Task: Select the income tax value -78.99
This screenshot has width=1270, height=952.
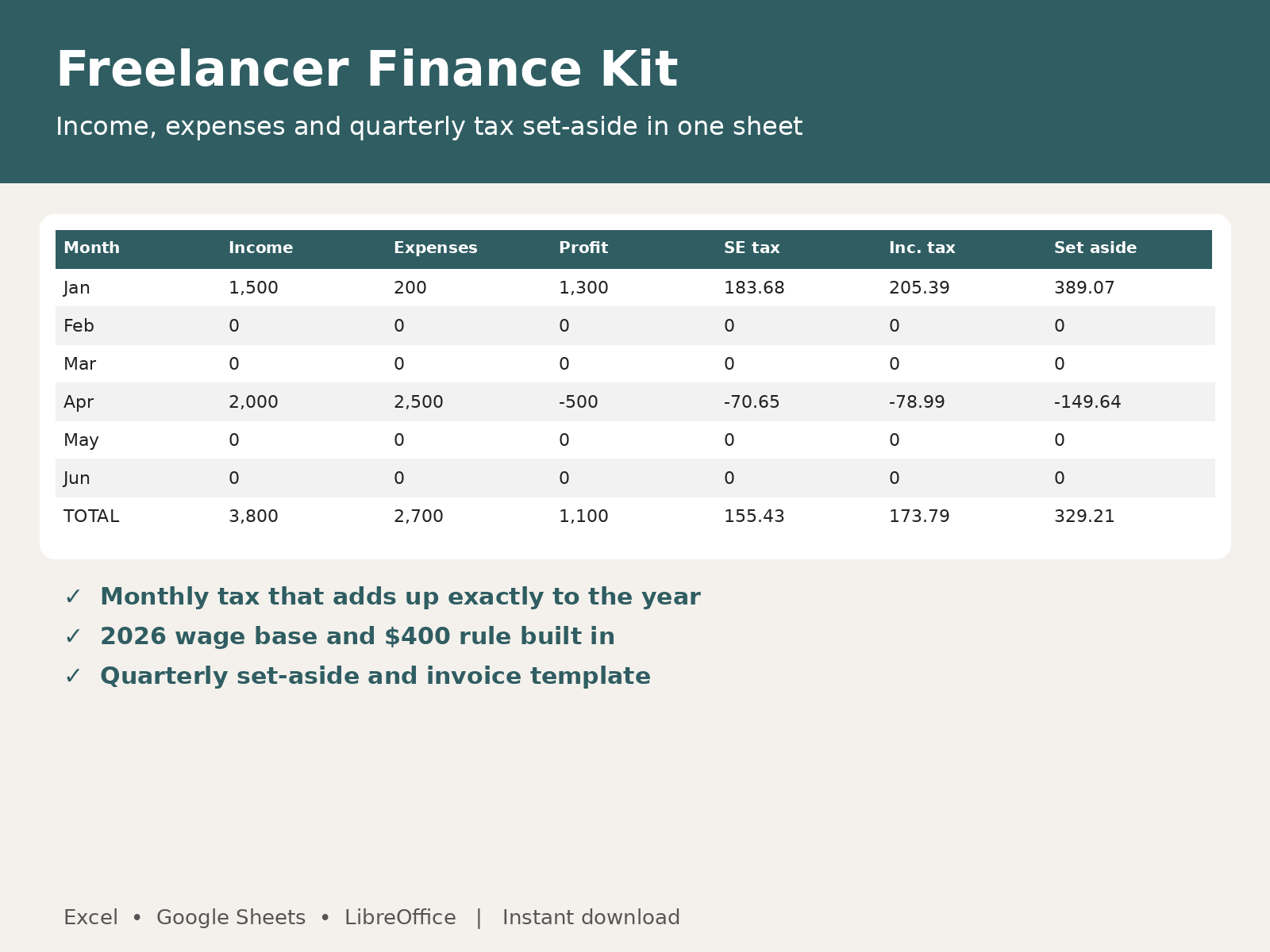Action: 917,402
